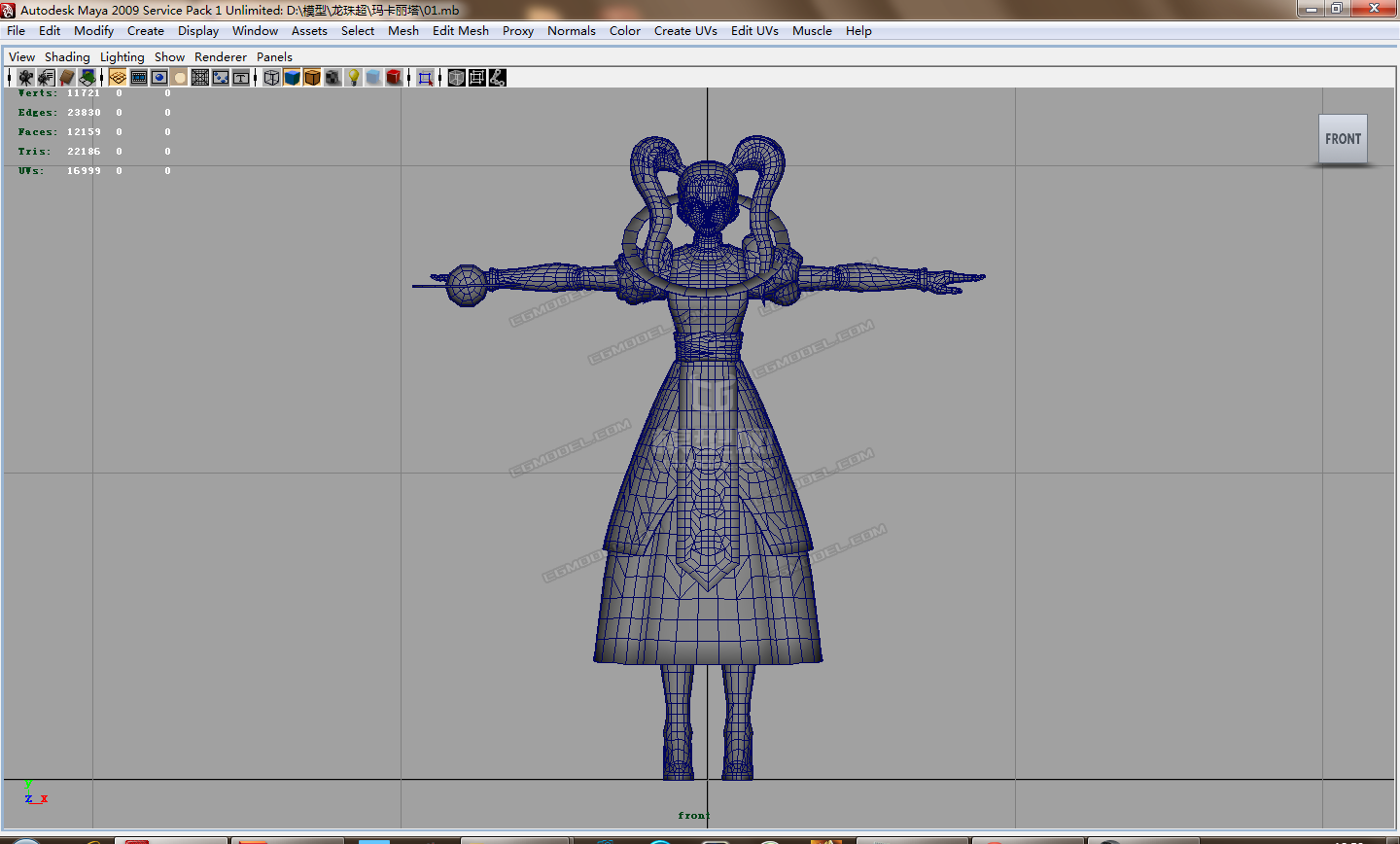Click the Select Camera icon
The image size is (1400, 844).
pyautogui.click(x=26, y=78)
